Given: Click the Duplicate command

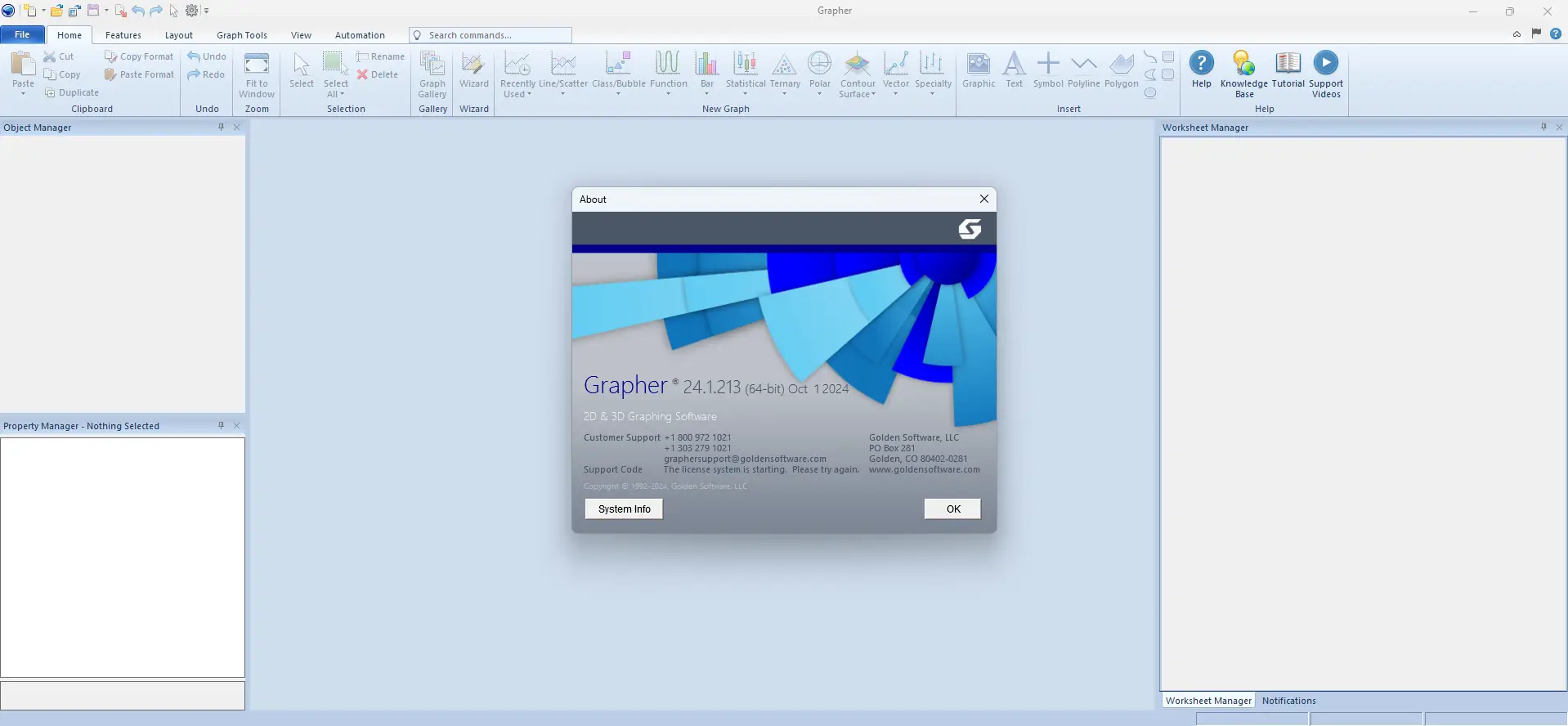Looking at the screenshot, I should tap(71, 92).
